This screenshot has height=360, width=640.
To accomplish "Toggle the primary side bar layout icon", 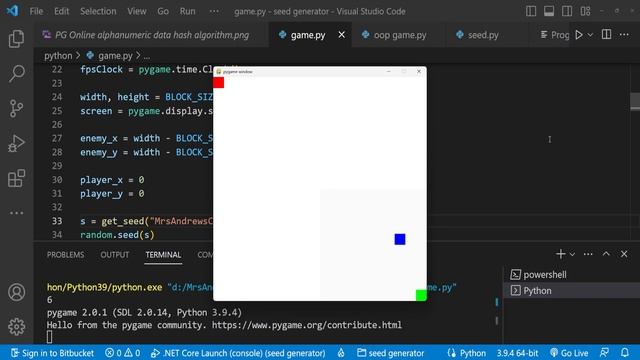I will 531,11.
